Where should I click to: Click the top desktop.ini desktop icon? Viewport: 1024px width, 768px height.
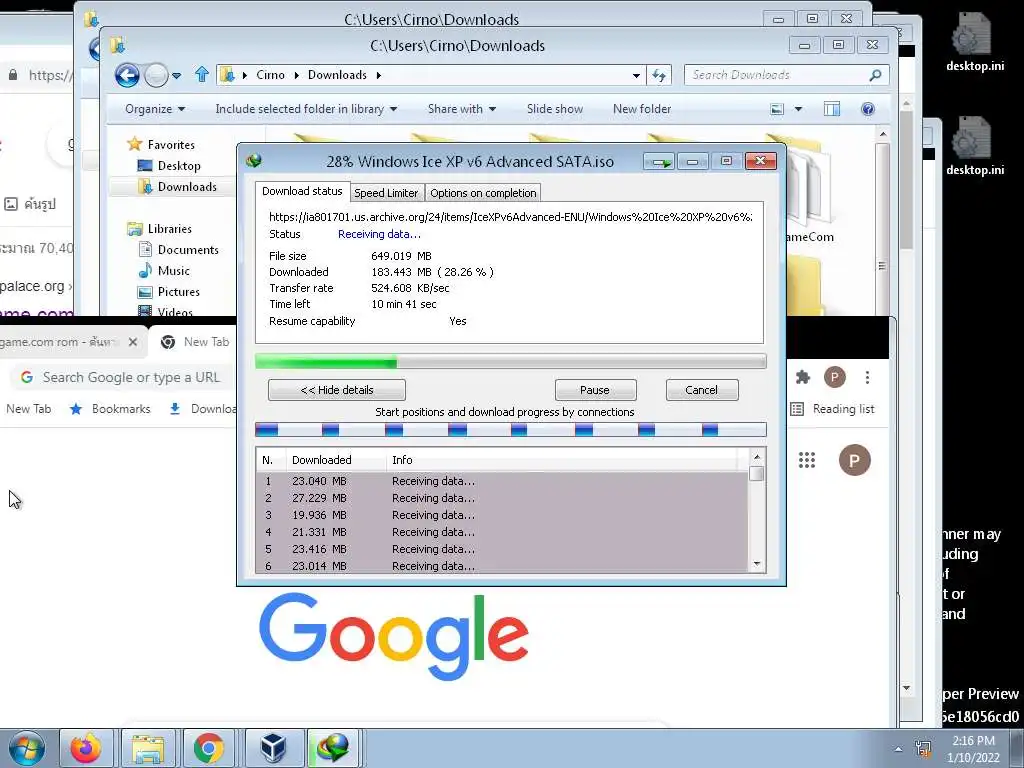coord(974,41)
